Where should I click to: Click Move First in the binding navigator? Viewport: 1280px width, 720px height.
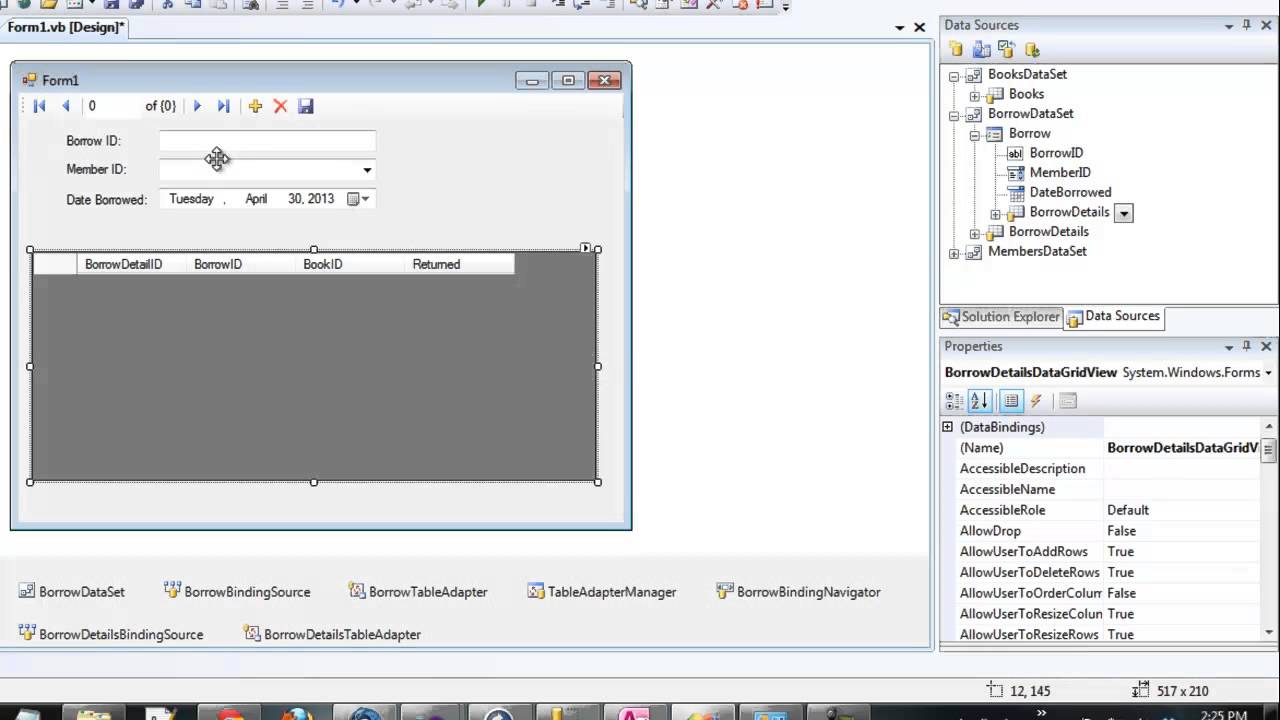[x=40, y=106]
